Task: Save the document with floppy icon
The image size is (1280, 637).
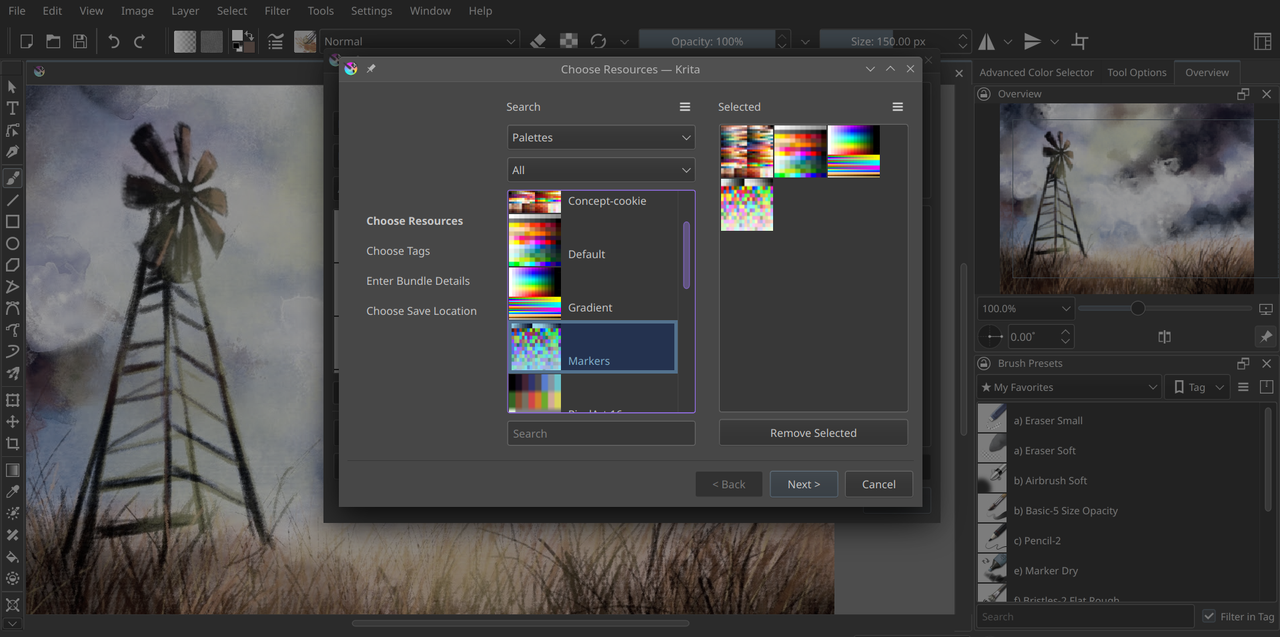Action: click(x=80, y=41)
